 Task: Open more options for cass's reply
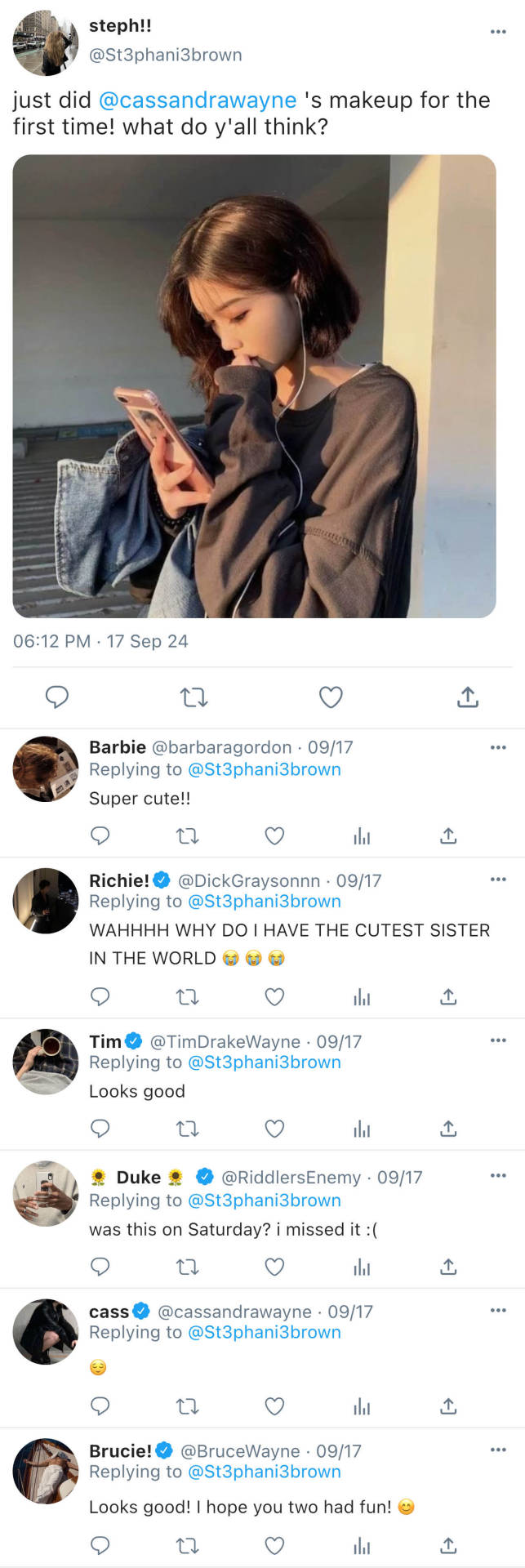[x=498, y=1311]
